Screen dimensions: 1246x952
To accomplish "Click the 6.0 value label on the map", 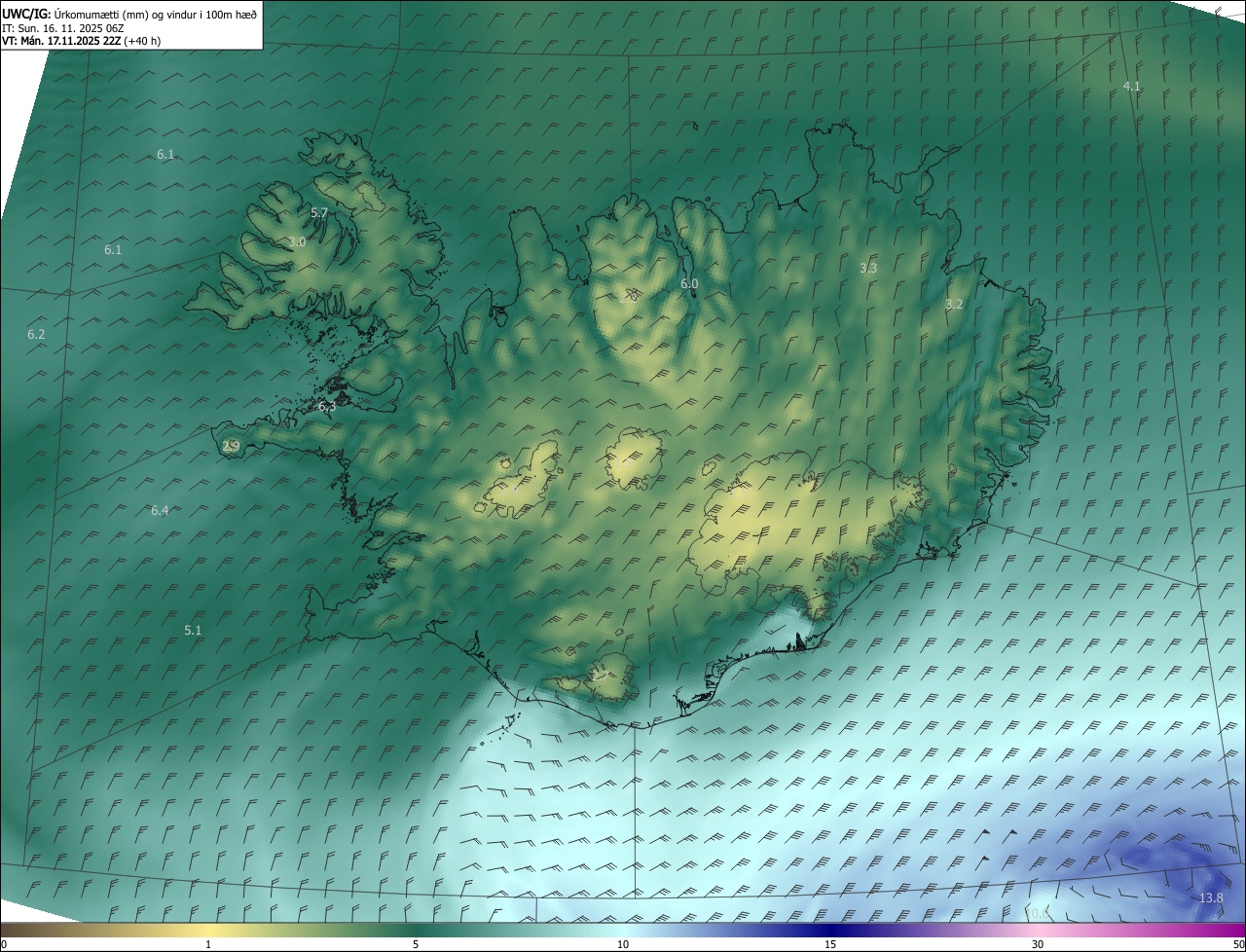I will point(689,284).
